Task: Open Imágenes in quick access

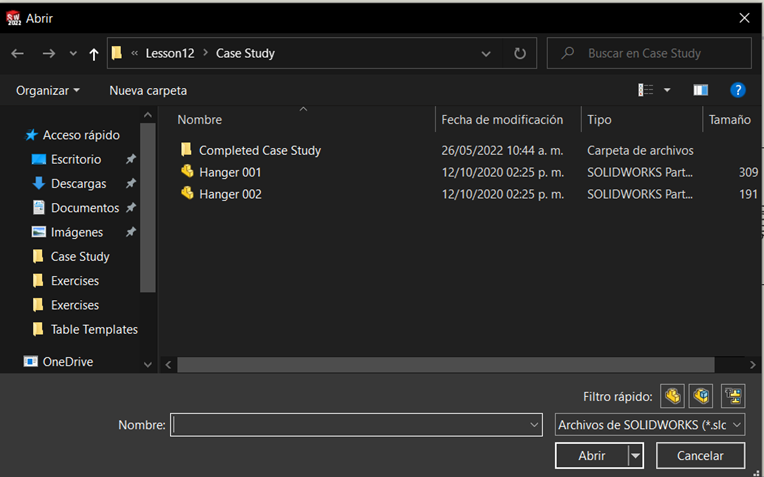Action: [x=76, y=232]
